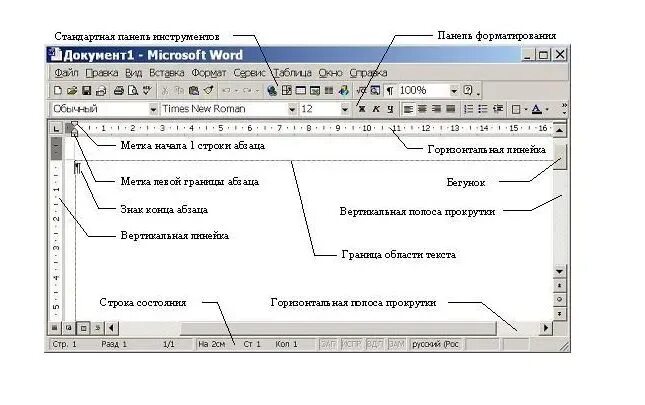Open the Вид menu
This screenshot has width=645, height=405.
[134, 73]
